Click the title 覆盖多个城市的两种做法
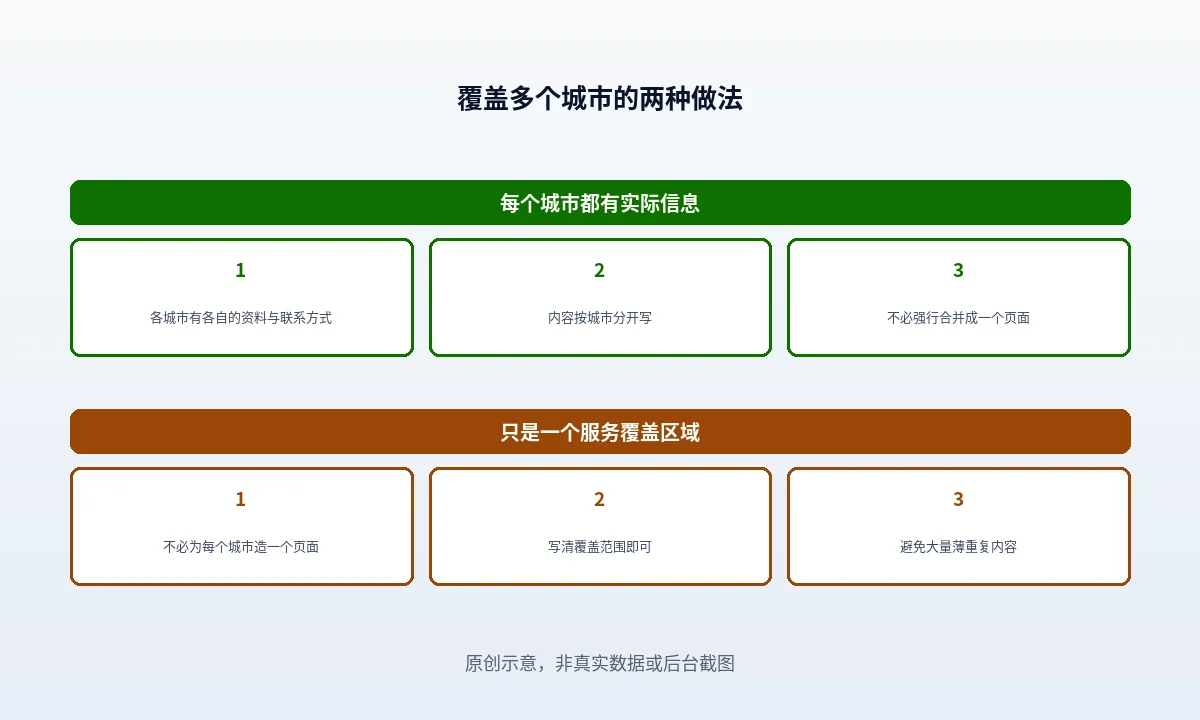The image size is (1200, 720). pyautogui.click(x=600, y=99)
